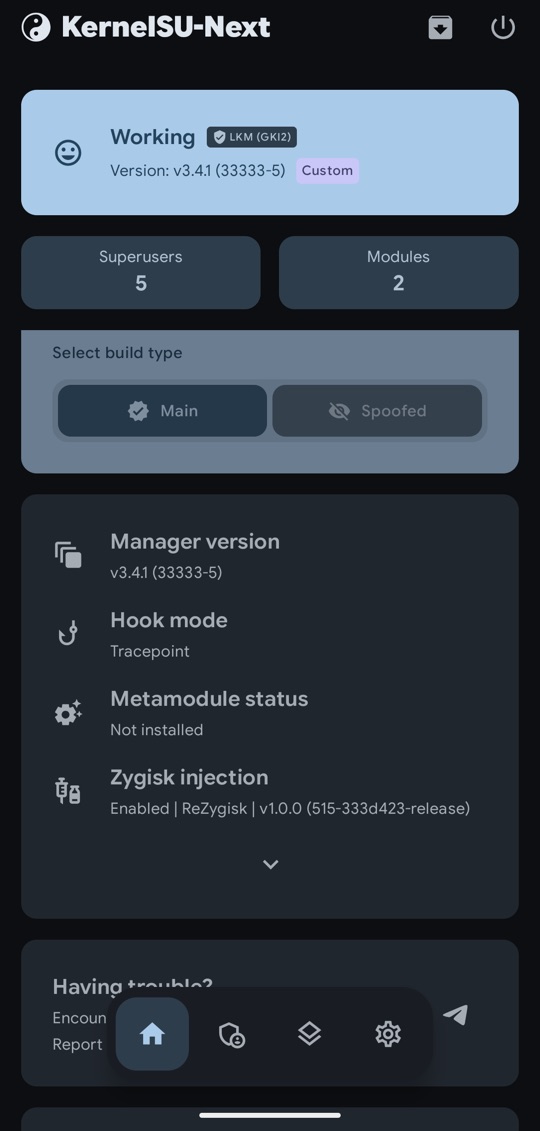
Task: Tap the LKM (GKI2) badge
Action: tap(252, 137)
